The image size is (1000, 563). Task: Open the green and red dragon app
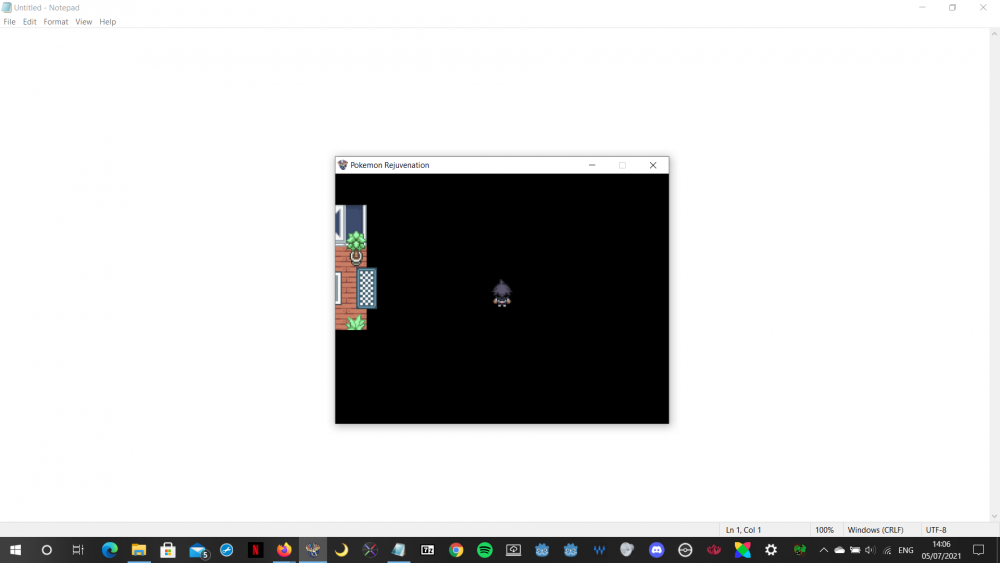coord(800,550)
